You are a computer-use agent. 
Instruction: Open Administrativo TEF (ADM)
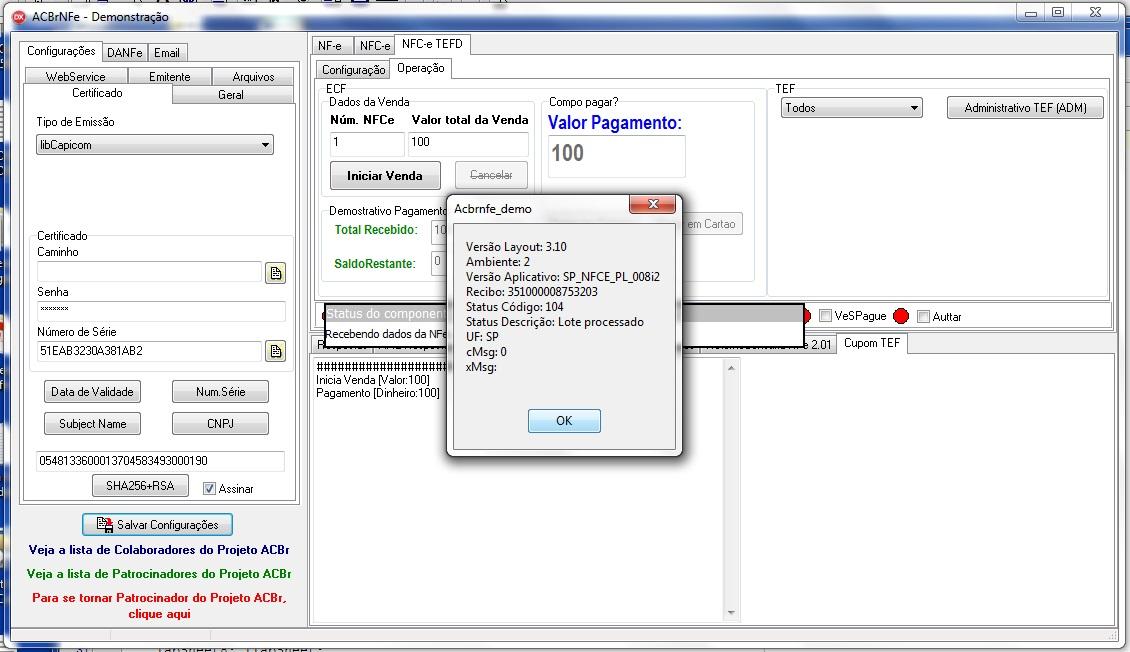click(1025, 108)
